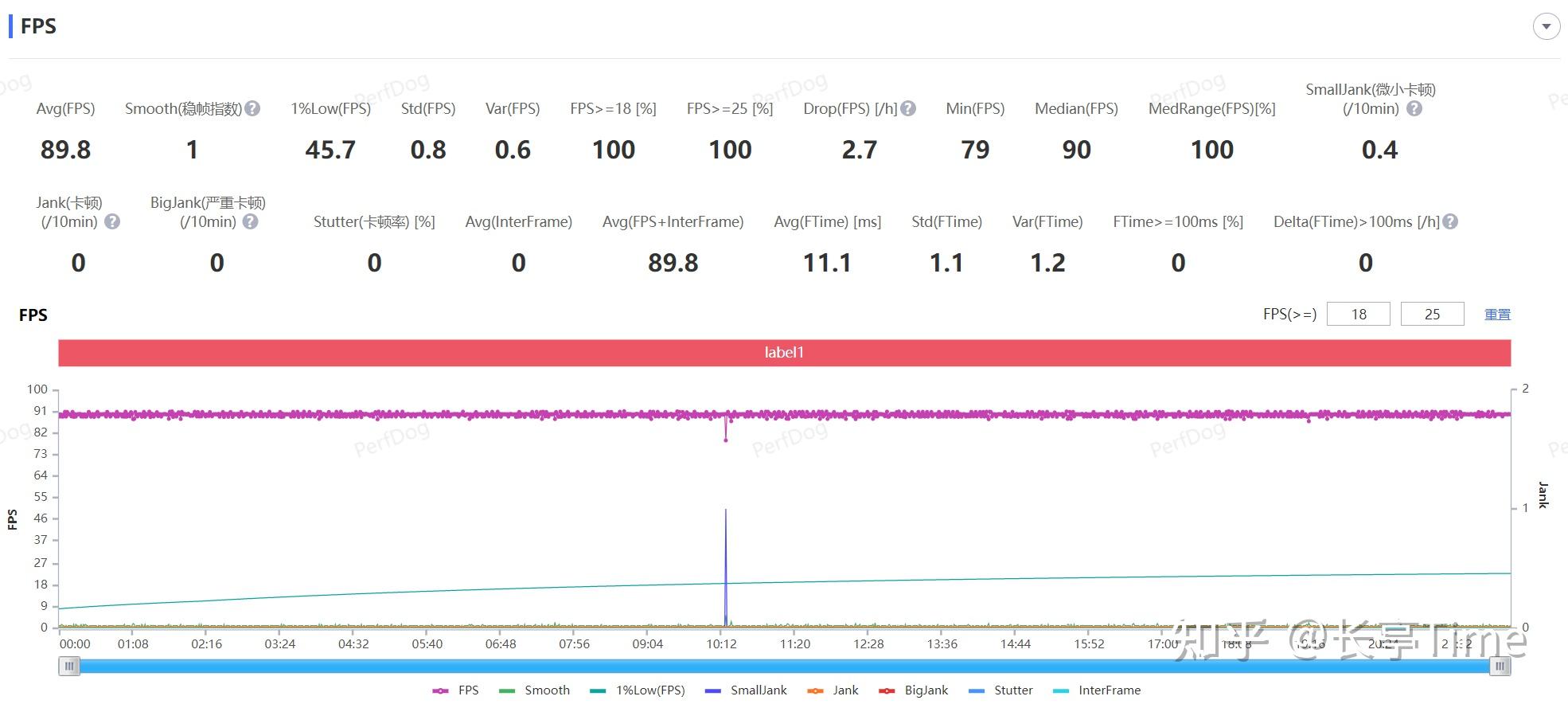Open help icon next to Smooth(稳帧指数)
The image size is (1568, 704).
[252, 108]
